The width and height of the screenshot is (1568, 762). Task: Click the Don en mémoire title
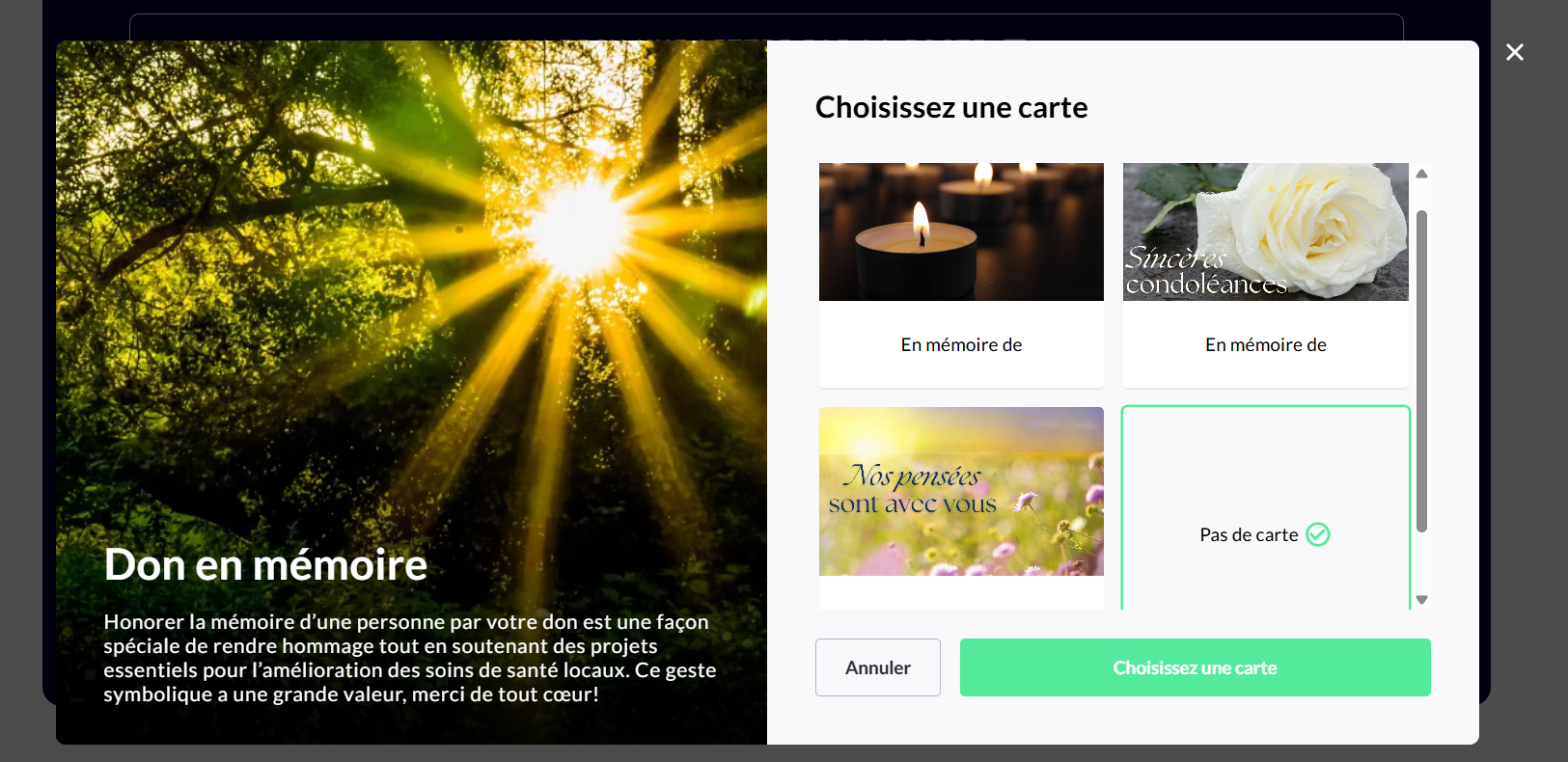[265, 564]
